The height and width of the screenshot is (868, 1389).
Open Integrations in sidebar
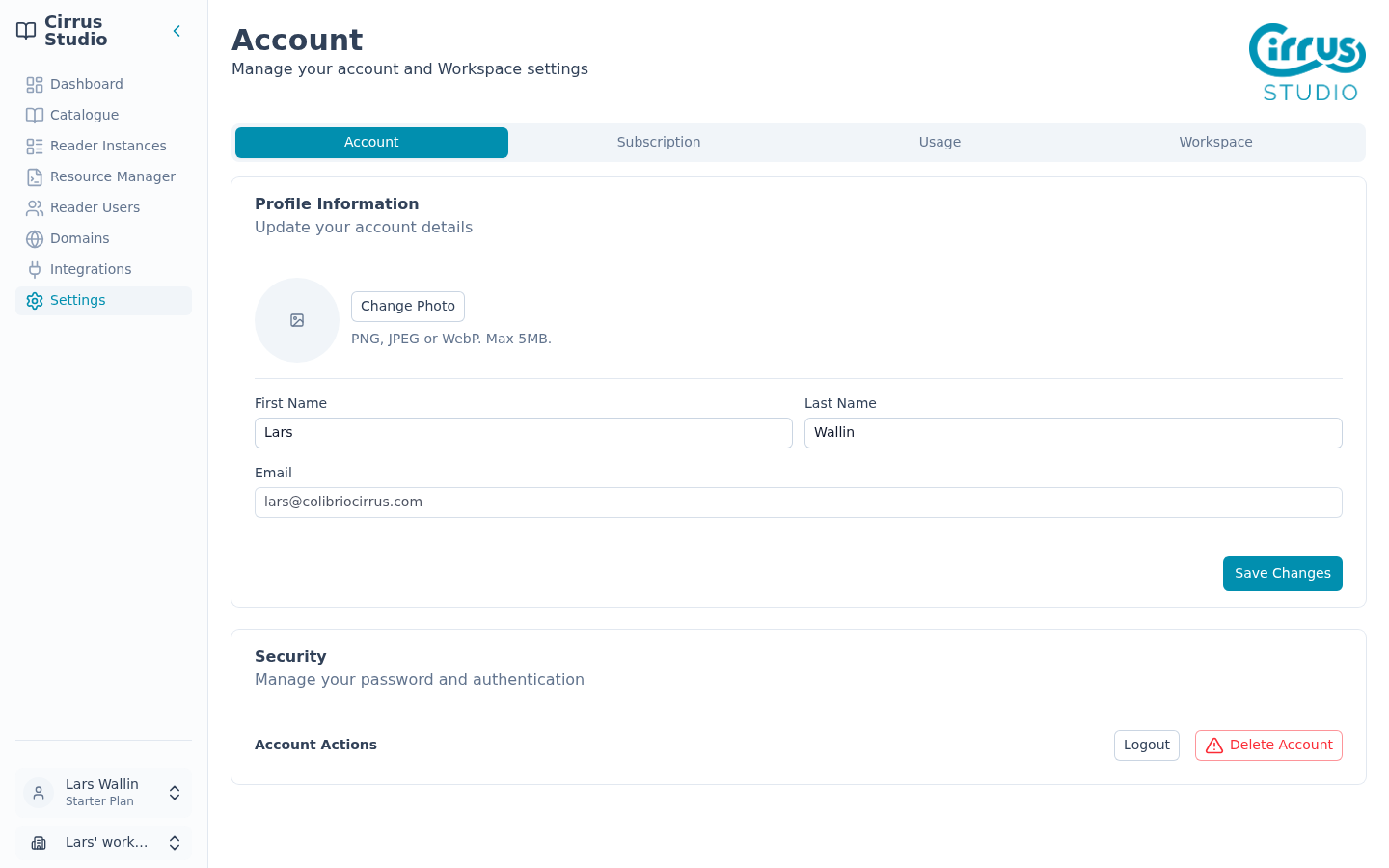pyautogui.click(x=103, y=270)
